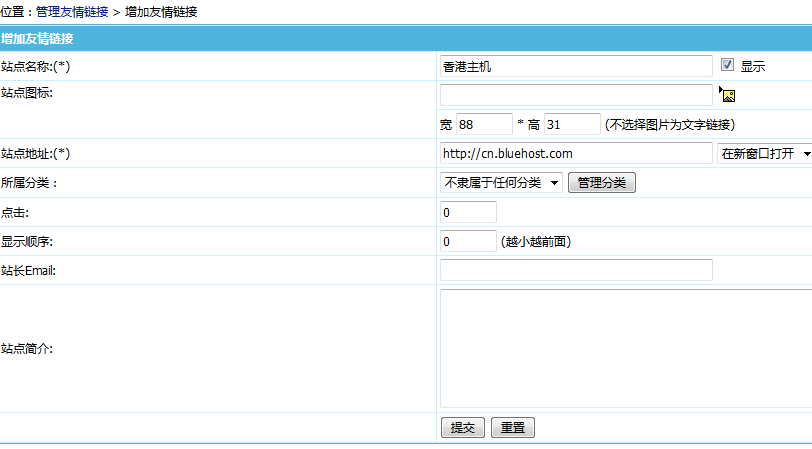Screen dimensions: 812x449
Task: Click the 点击: label
Action: (15, 212)
